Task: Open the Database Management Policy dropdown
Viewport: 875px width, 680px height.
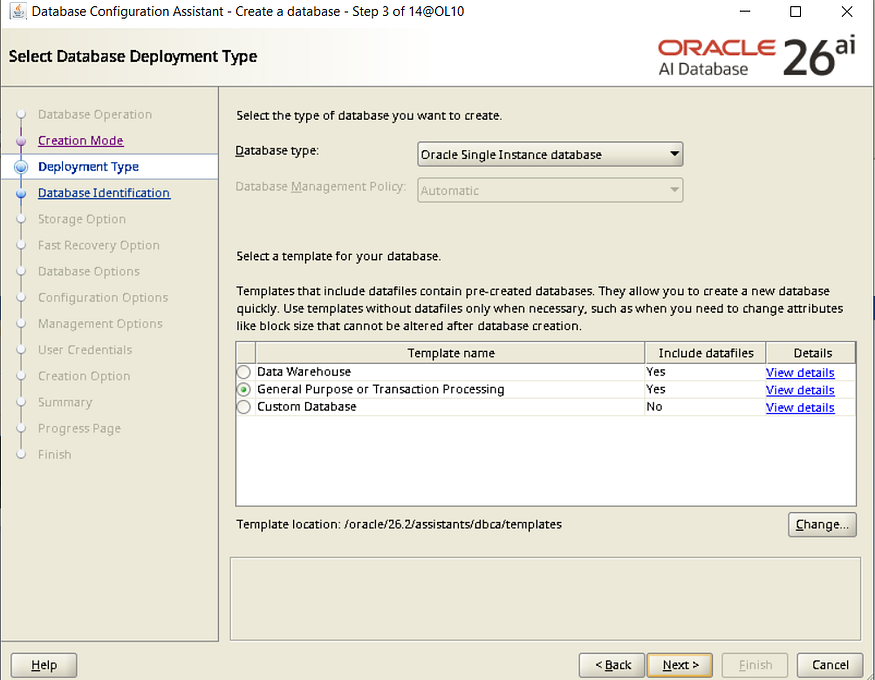Action: [550, 190]
